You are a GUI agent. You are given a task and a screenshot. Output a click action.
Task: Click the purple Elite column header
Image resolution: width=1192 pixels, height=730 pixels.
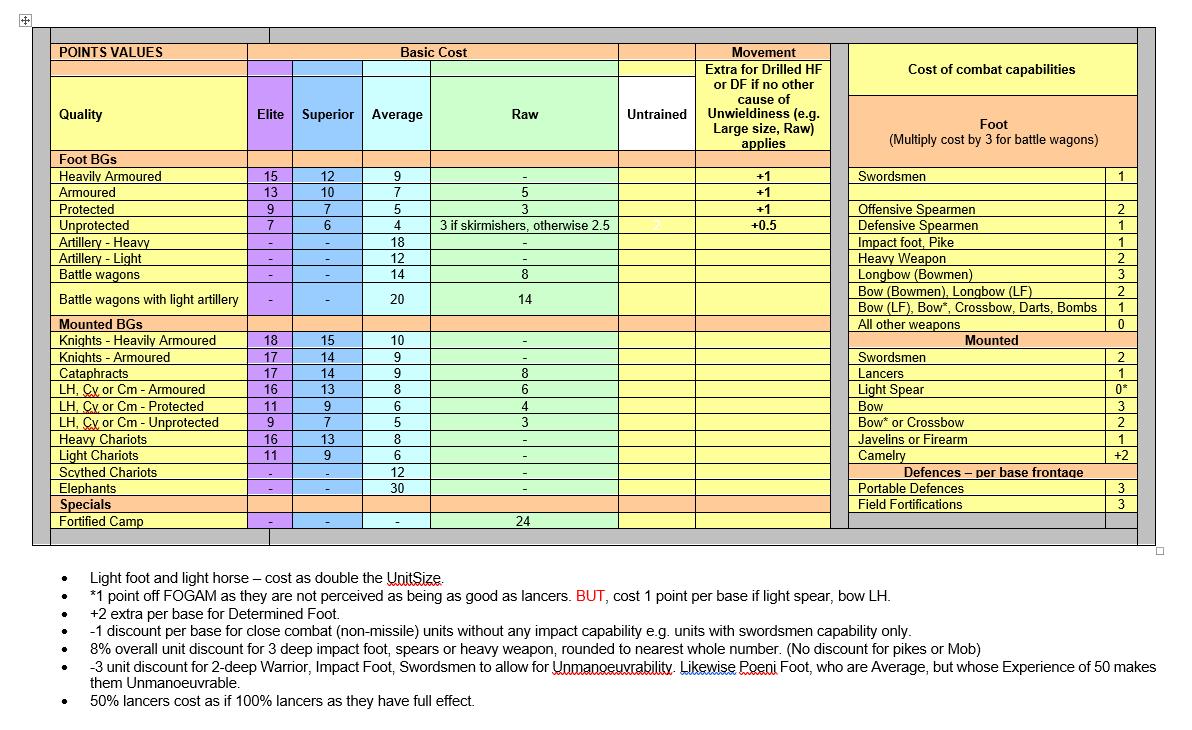(x=270, y=114)
